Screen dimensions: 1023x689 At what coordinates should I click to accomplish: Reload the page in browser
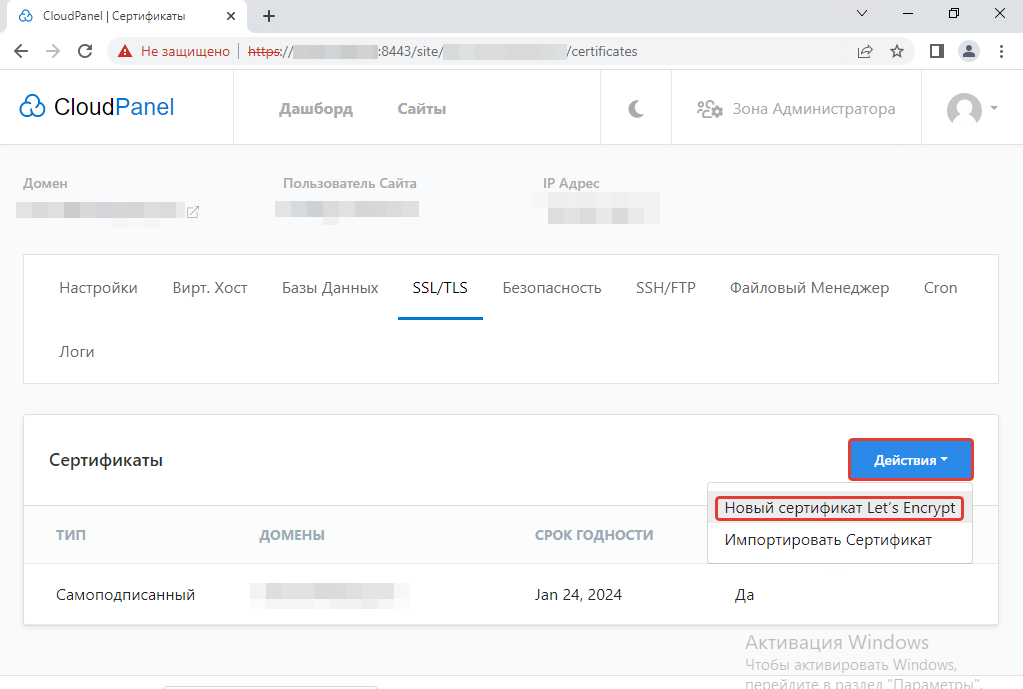(85, 51)
